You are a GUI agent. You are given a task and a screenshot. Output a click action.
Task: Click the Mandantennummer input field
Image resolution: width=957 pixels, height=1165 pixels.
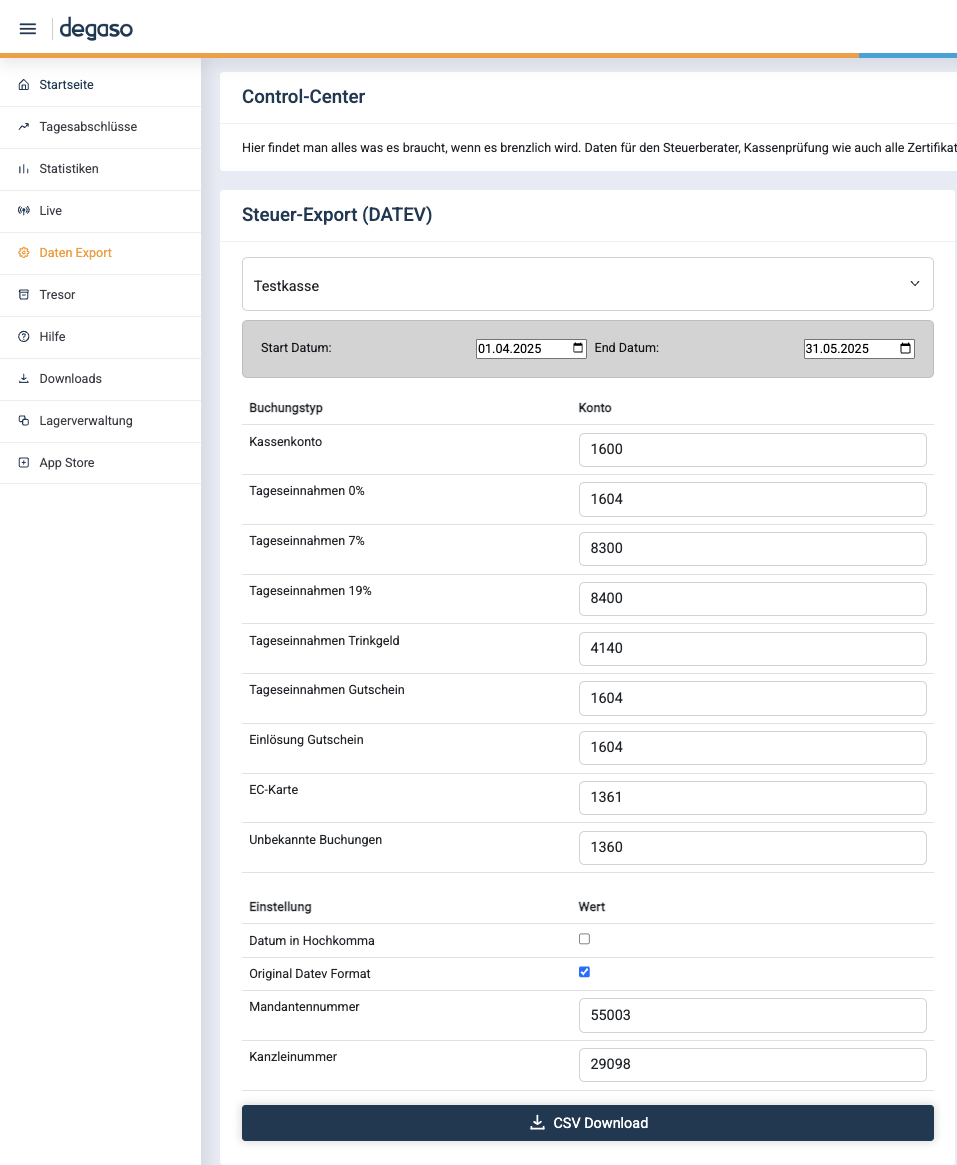click(753, 1015)
